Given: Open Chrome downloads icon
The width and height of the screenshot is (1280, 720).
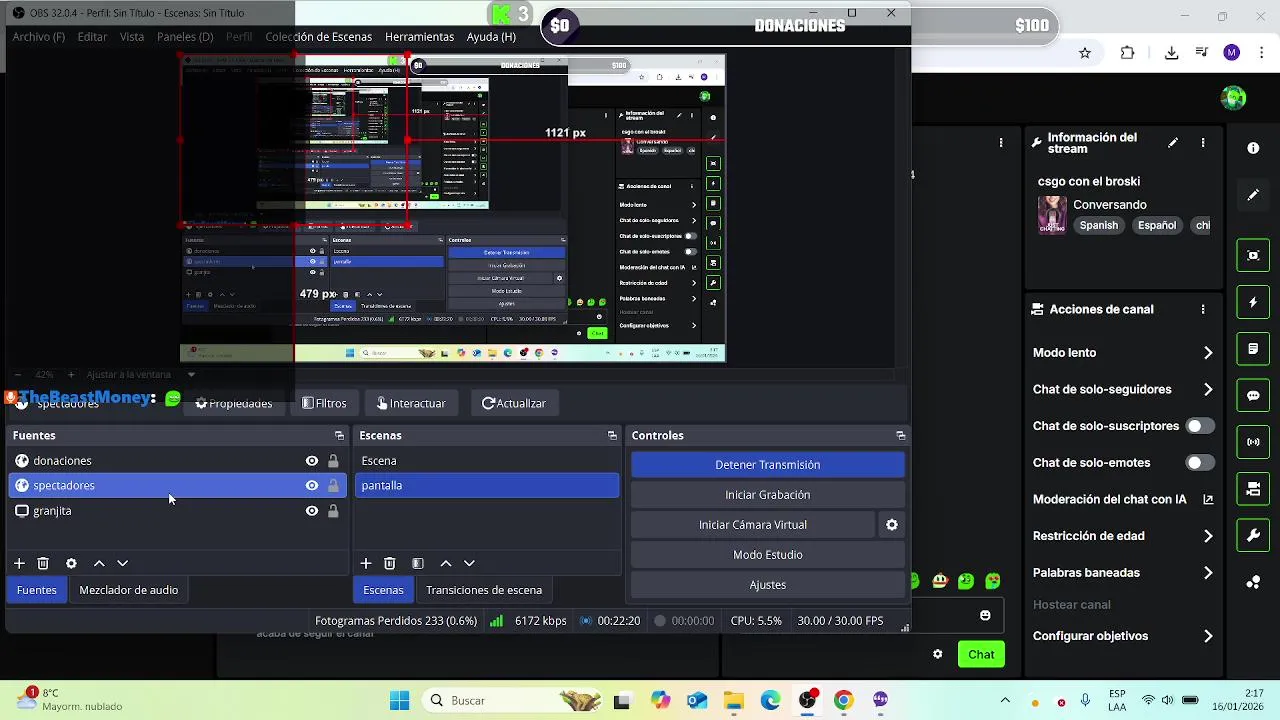Looking at the screenshot, I should click(1171, 53).
